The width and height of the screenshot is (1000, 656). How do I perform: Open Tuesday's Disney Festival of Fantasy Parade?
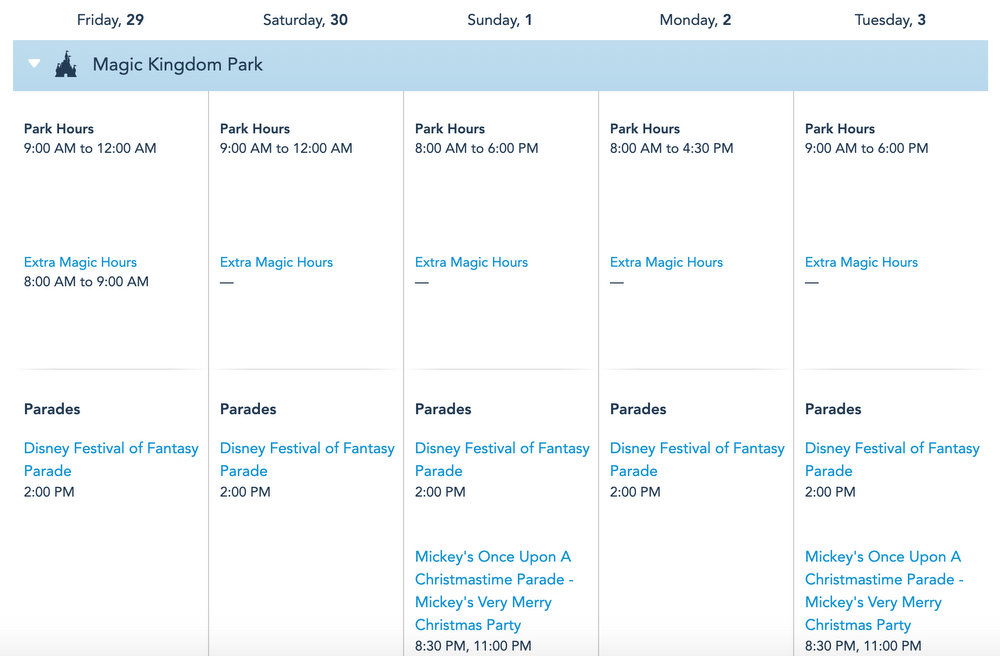(x=892, y=449)
